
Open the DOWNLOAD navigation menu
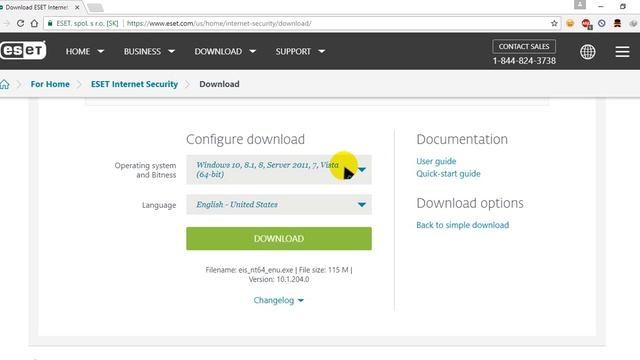pyautogui.click(x=225, y=51)
